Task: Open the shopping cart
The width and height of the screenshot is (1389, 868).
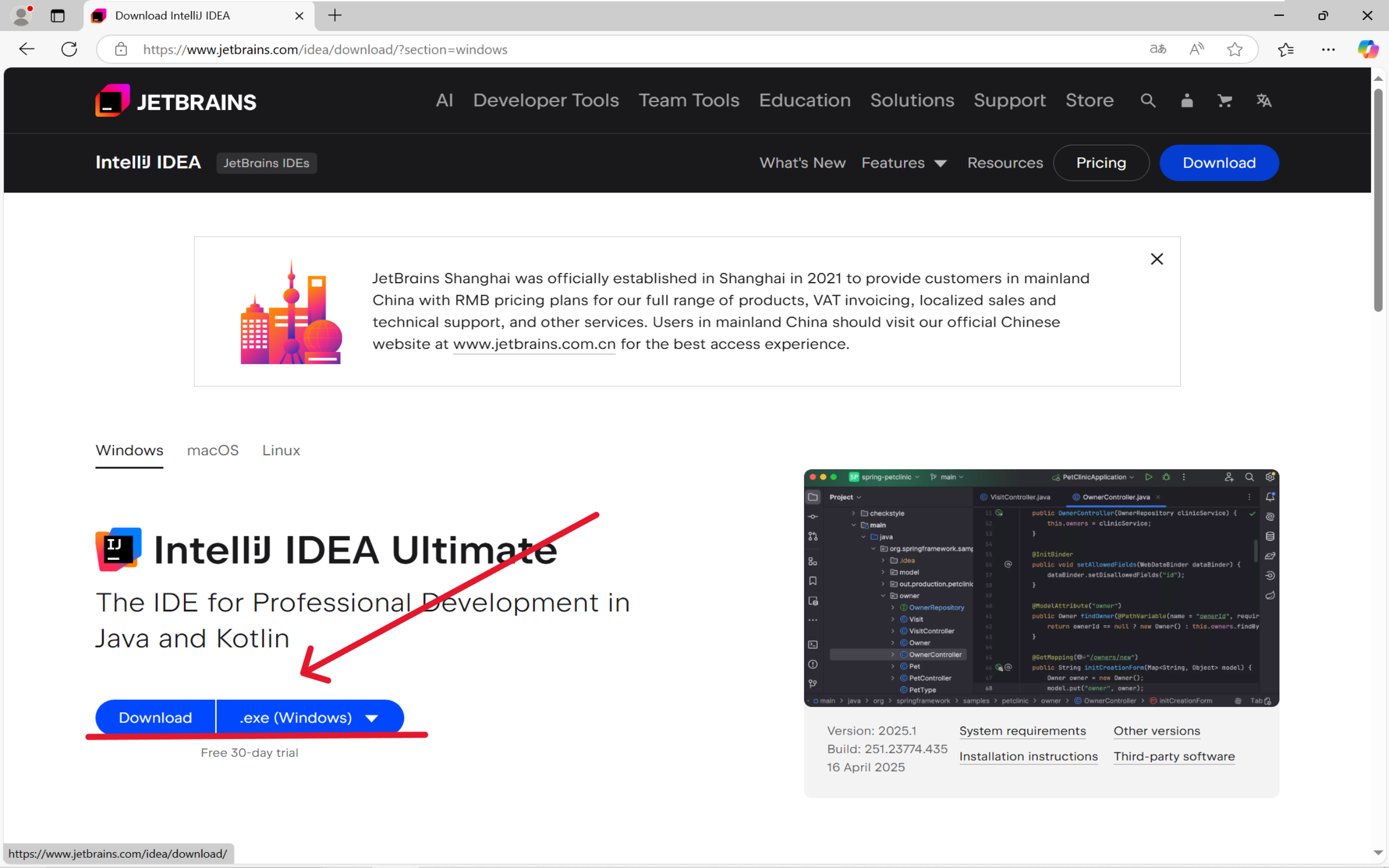Action: pyautogui.click(x=1225, y=100)
